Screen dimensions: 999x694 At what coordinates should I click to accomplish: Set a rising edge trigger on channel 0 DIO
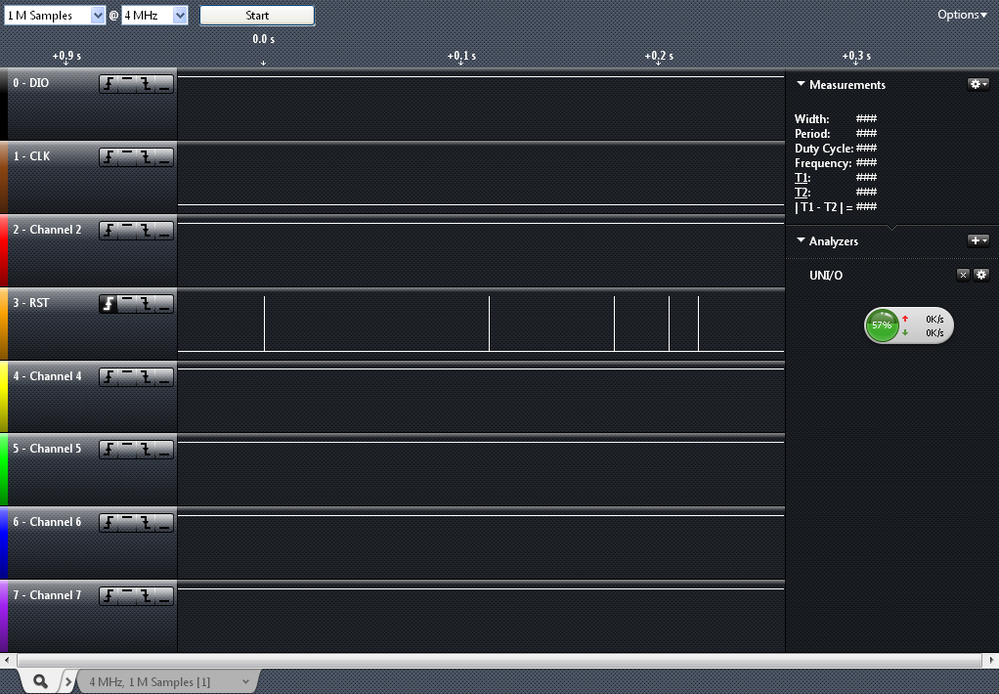110,84
